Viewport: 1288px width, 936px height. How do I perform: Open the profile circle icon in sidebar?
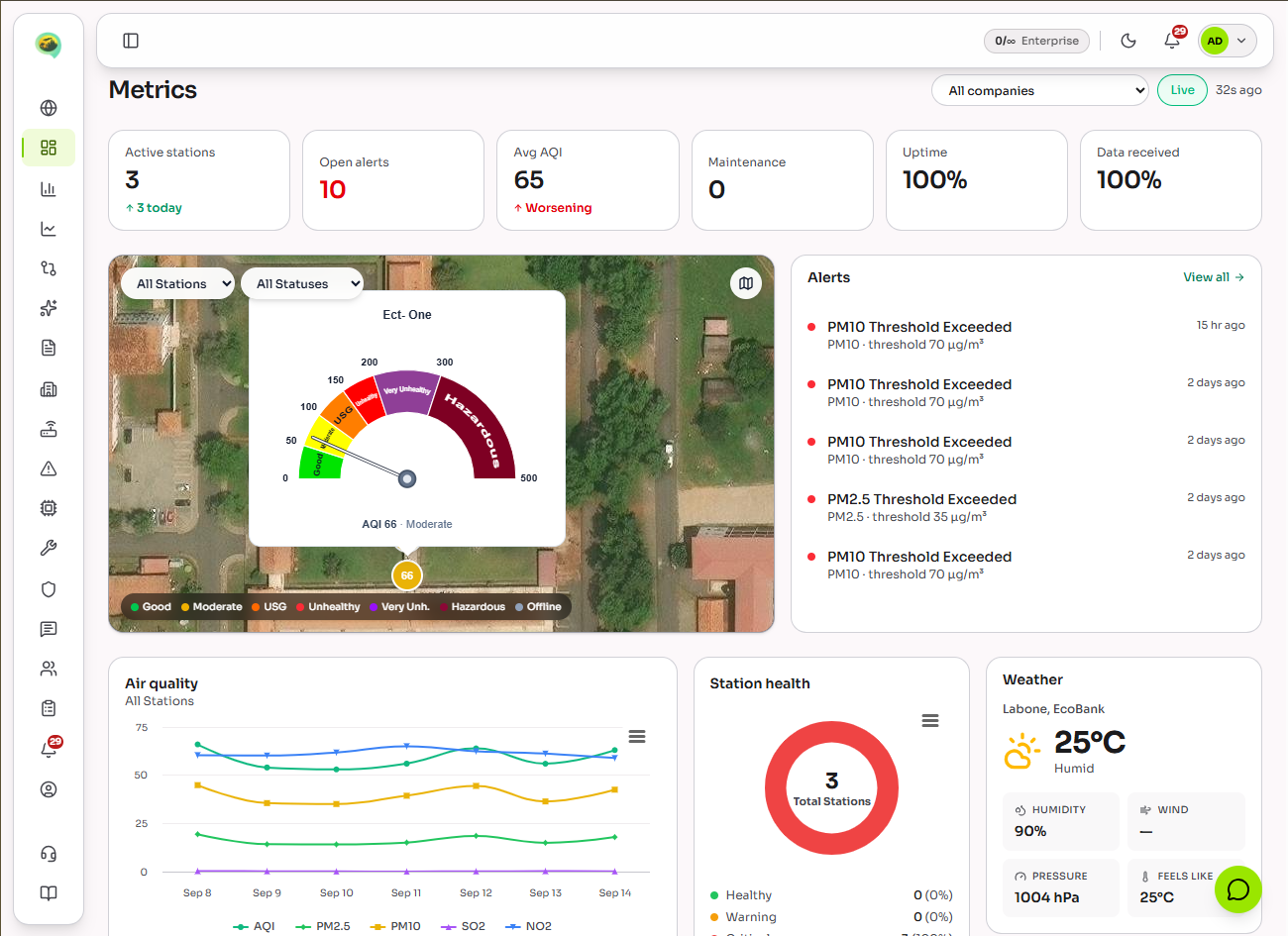[x=49, y=789]
